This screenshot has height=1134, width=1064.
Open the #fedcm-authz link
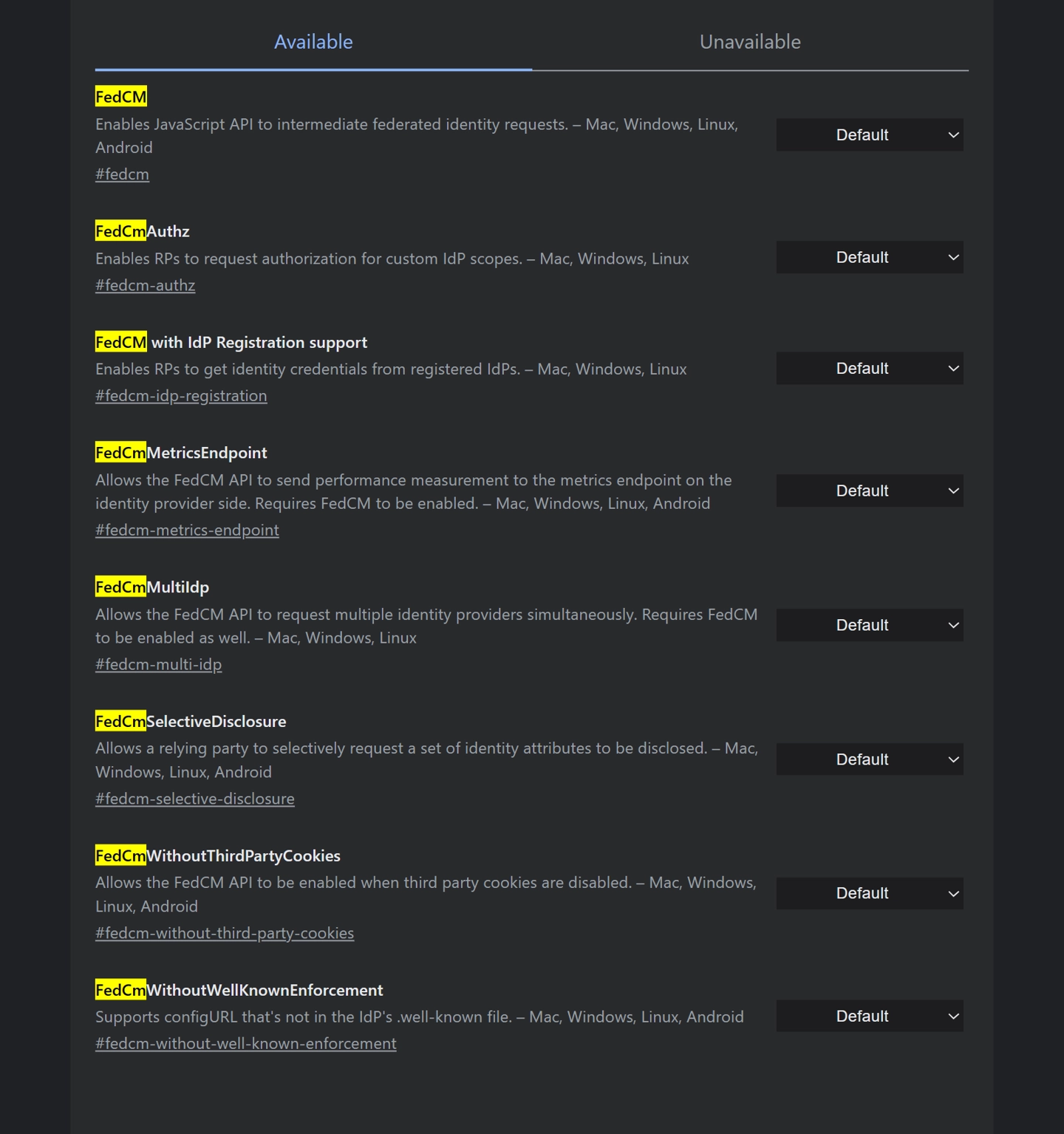[x=145, y=285]
